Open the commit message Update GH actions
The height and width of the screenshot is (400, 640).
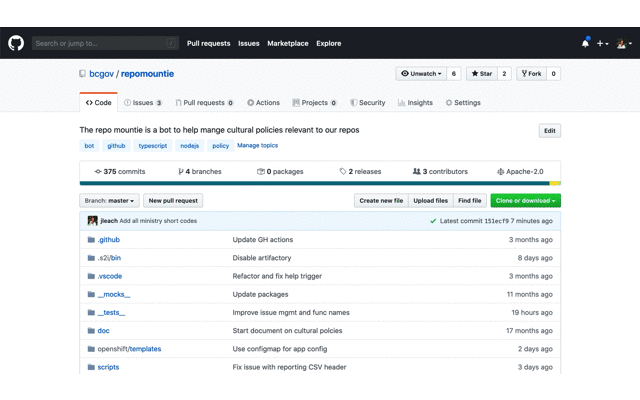263,240
